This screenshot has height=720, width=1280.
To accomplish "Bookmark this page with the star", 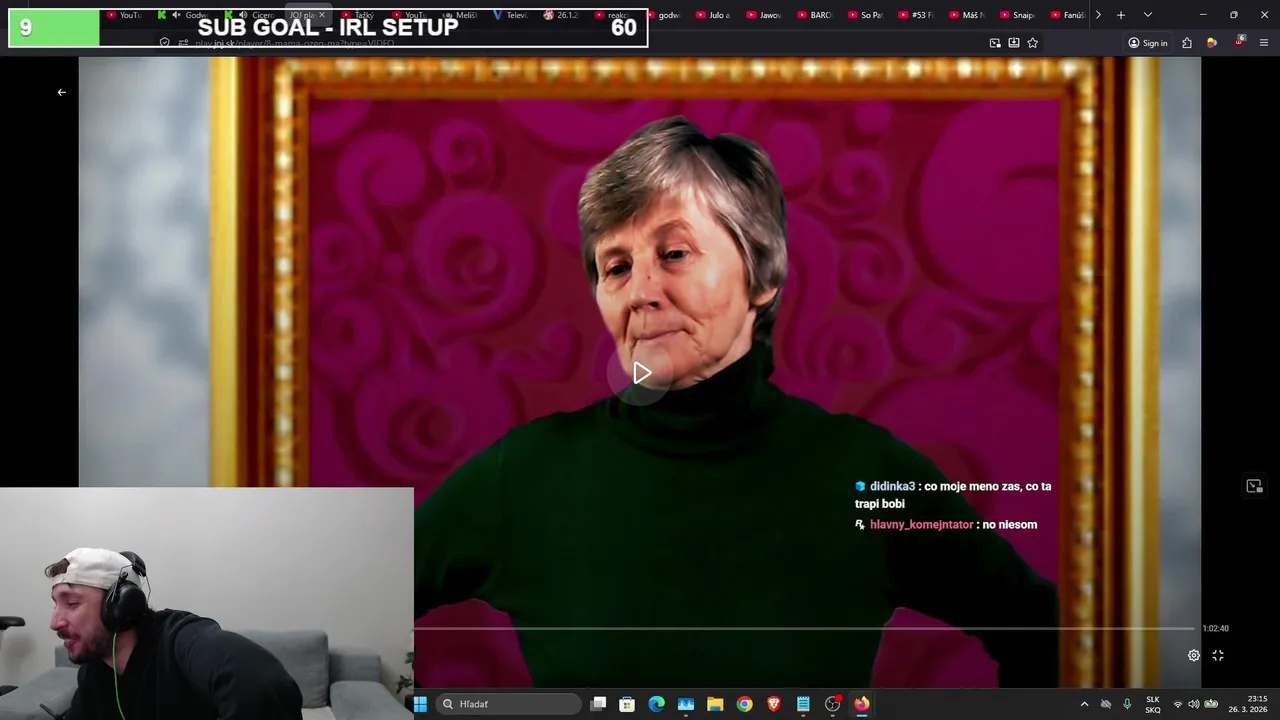I will tap(1033, 43).
